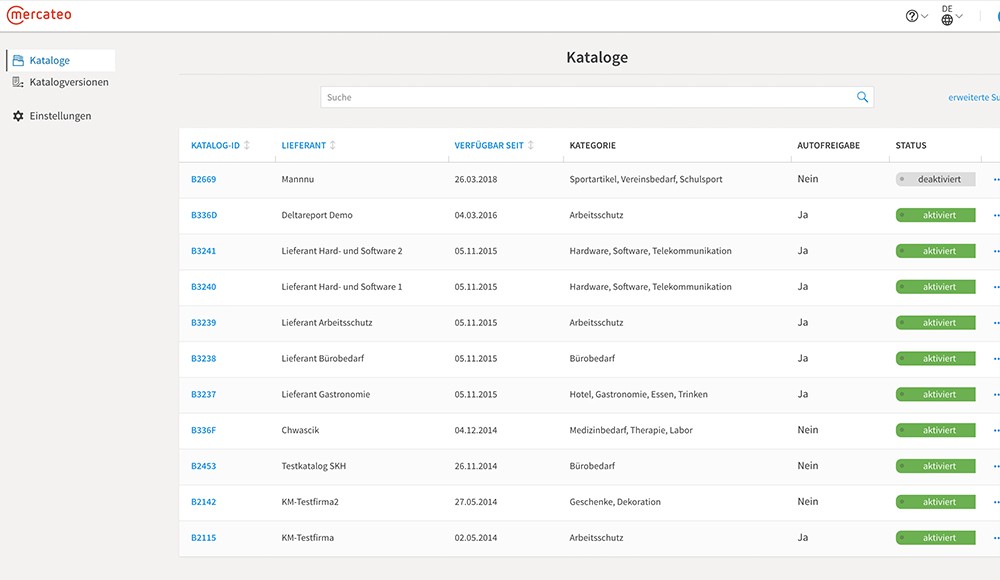Click the Kataloge sidebar icon

pos(18,61)
